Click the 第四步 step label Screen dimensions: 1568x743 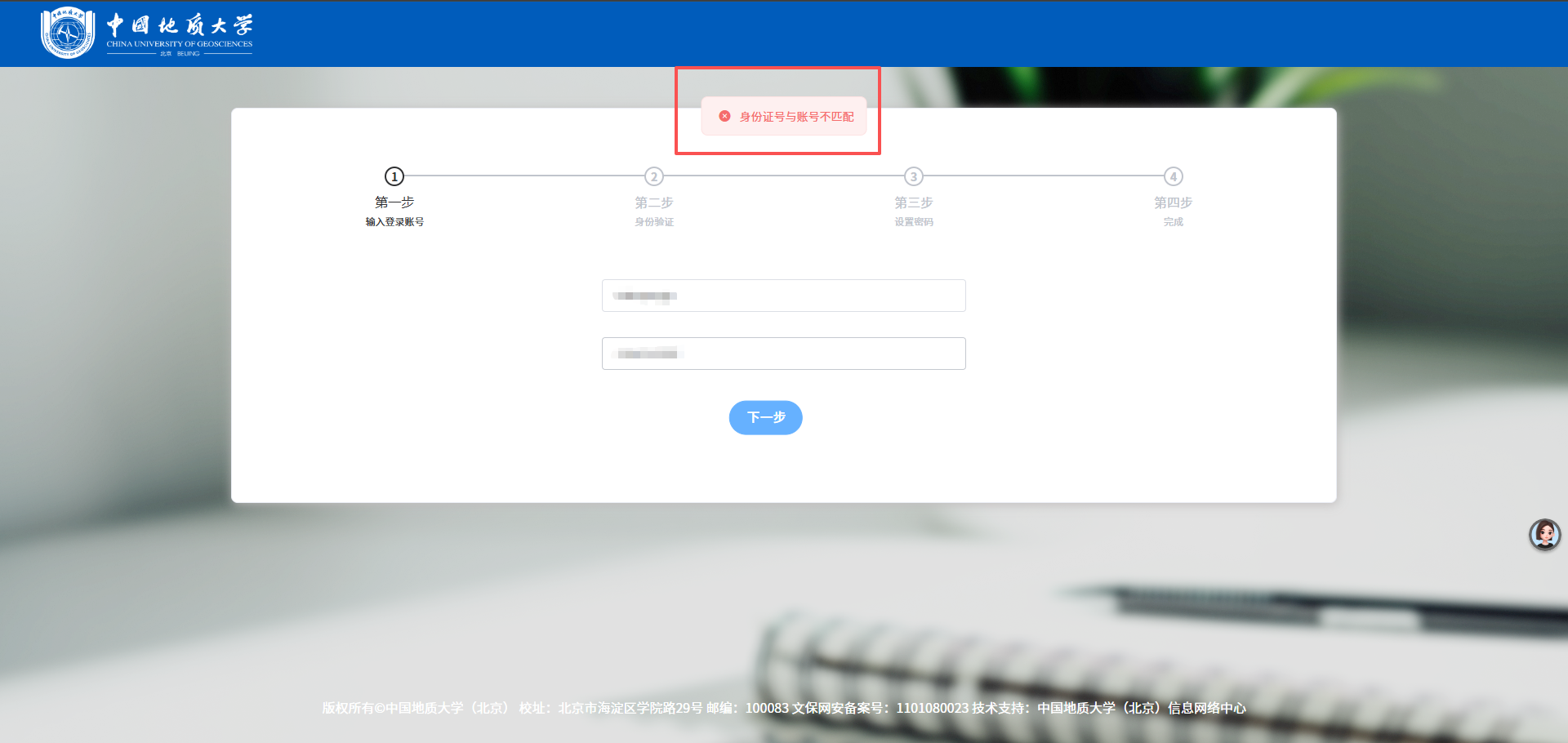pyautogui.click(x=1174, y=202)
